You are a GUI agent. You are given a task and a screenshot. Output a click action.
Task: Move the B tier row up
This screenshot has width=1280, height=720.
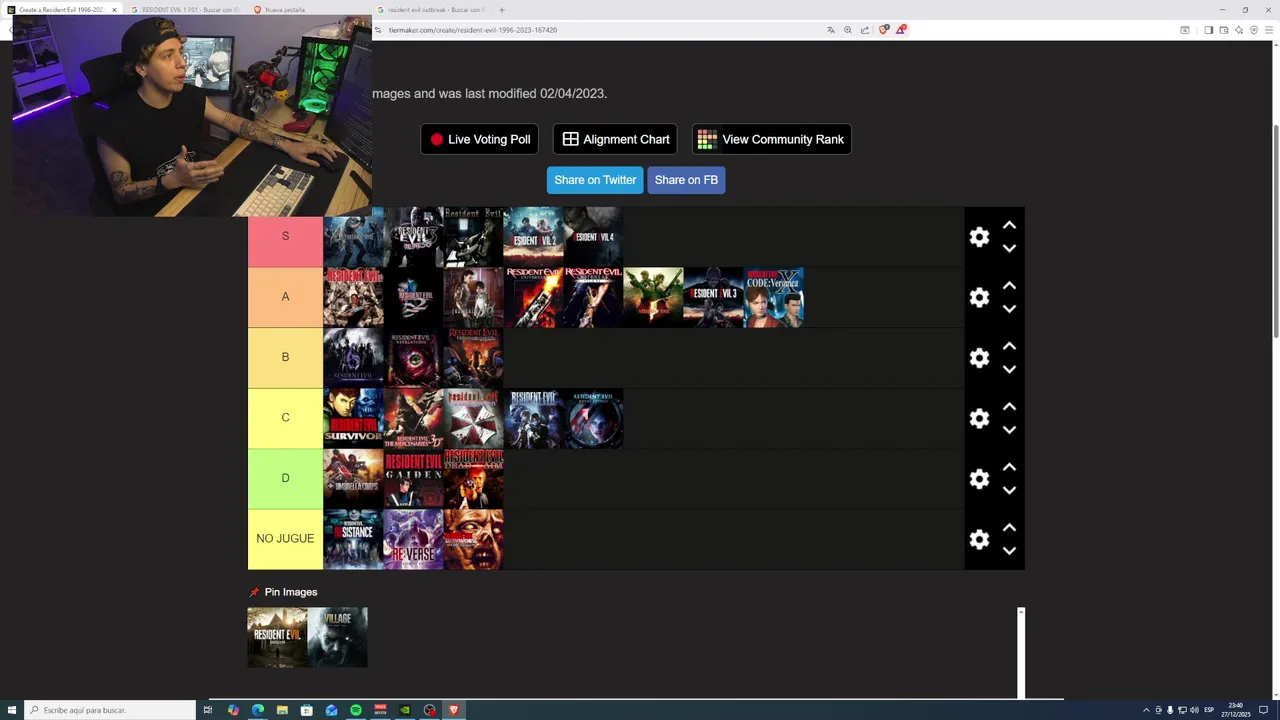[x=1009, y=346]
